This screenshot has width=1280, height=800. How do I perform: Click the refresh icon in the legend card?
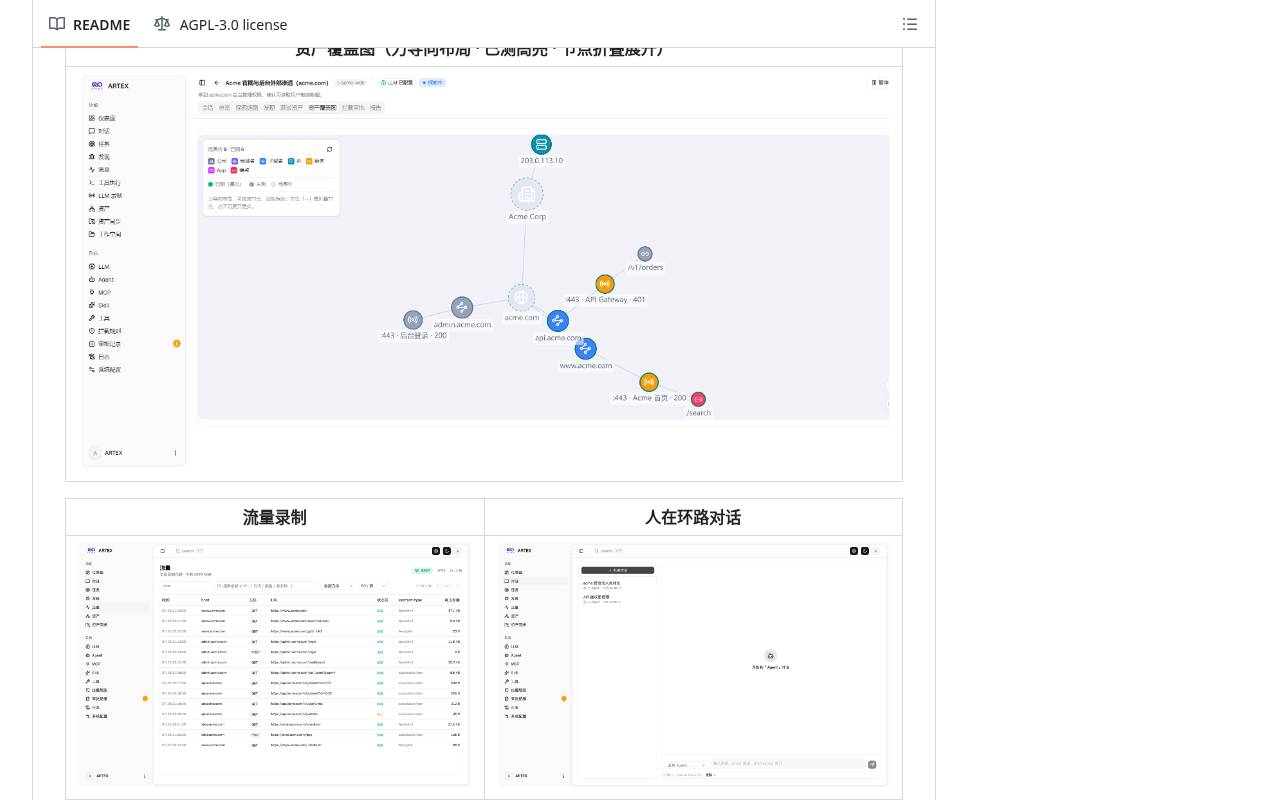click(x=330, y=149)
